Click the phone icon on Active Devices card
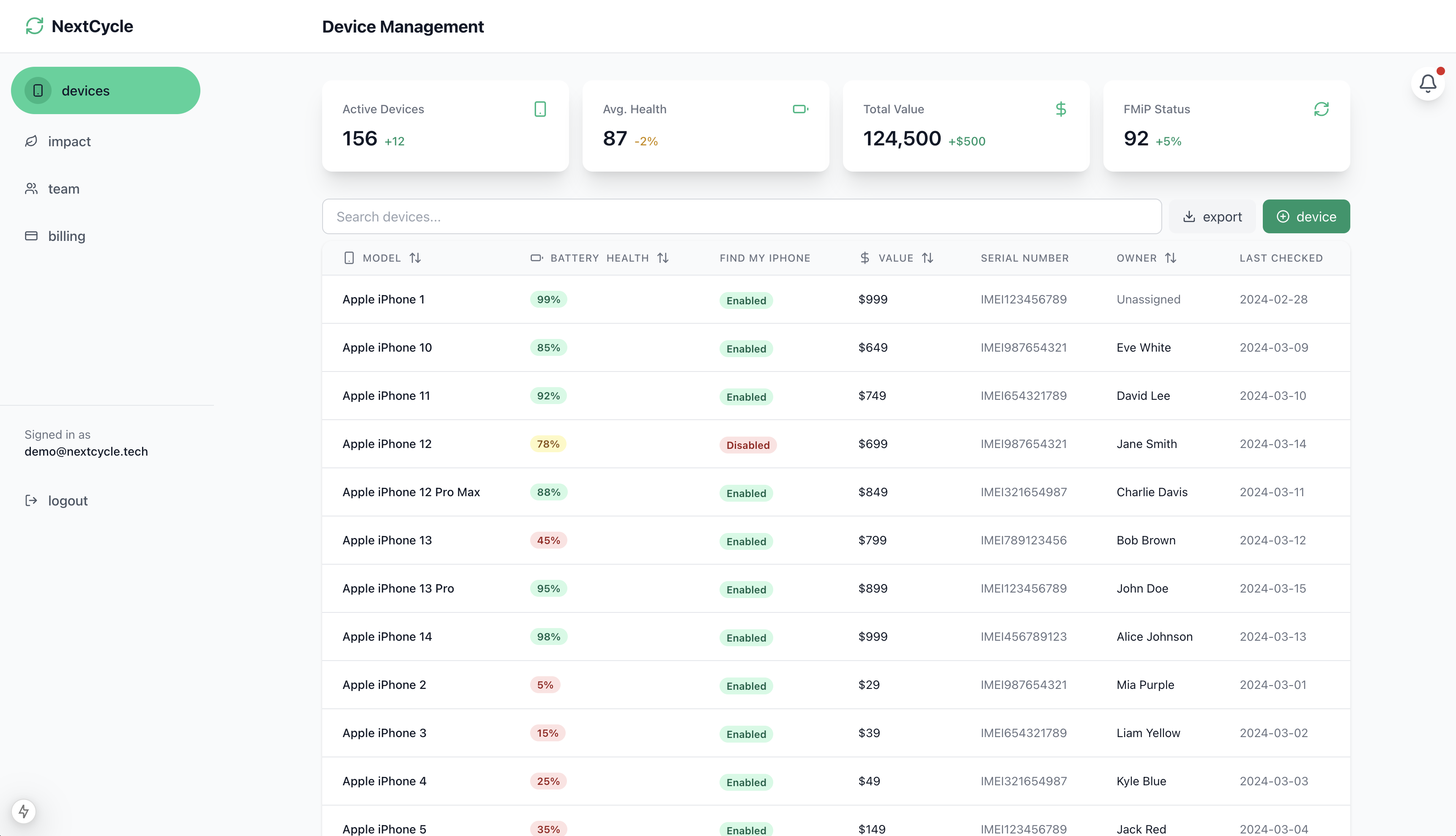The height and width of the screenshot is (836, 1456). (x=540, y=109)
